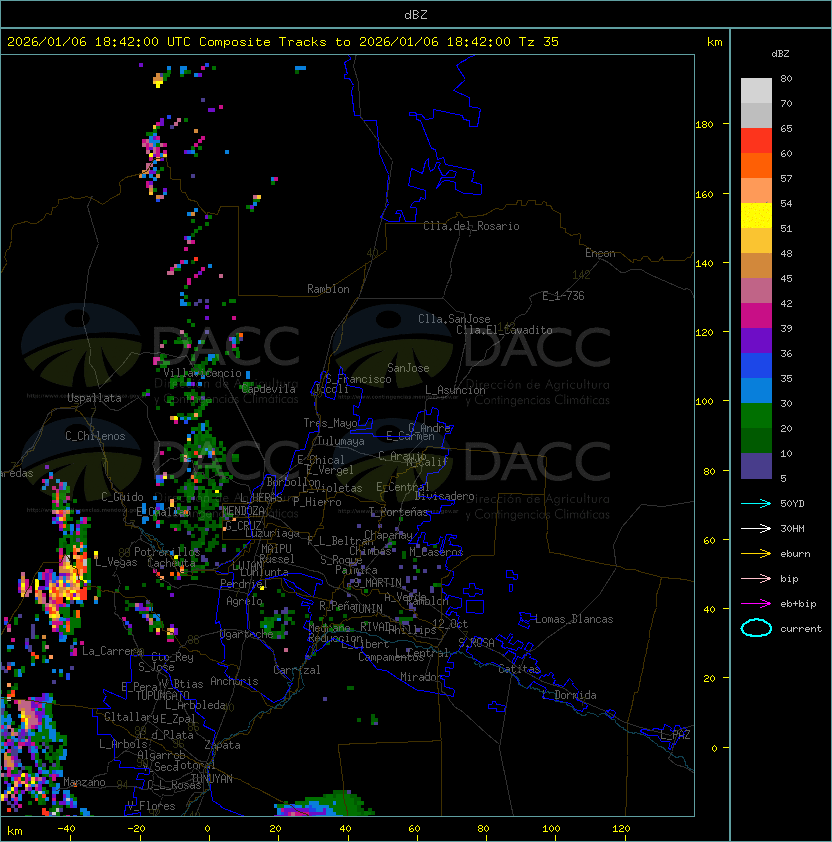The image size is (832, 842).
Task: Click the 'SanJose' map label
Action: coord(408,368)
